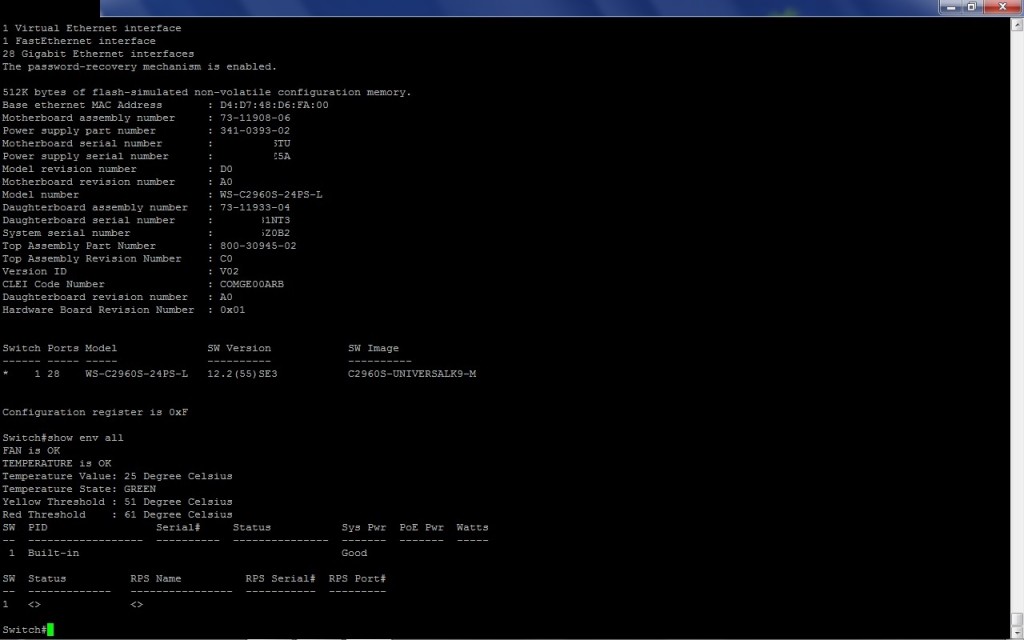Click the "Sys Pwr" column header
The height and width of the screenshot is (640, 1024).
pyautogui.click(x=364, y=528)
